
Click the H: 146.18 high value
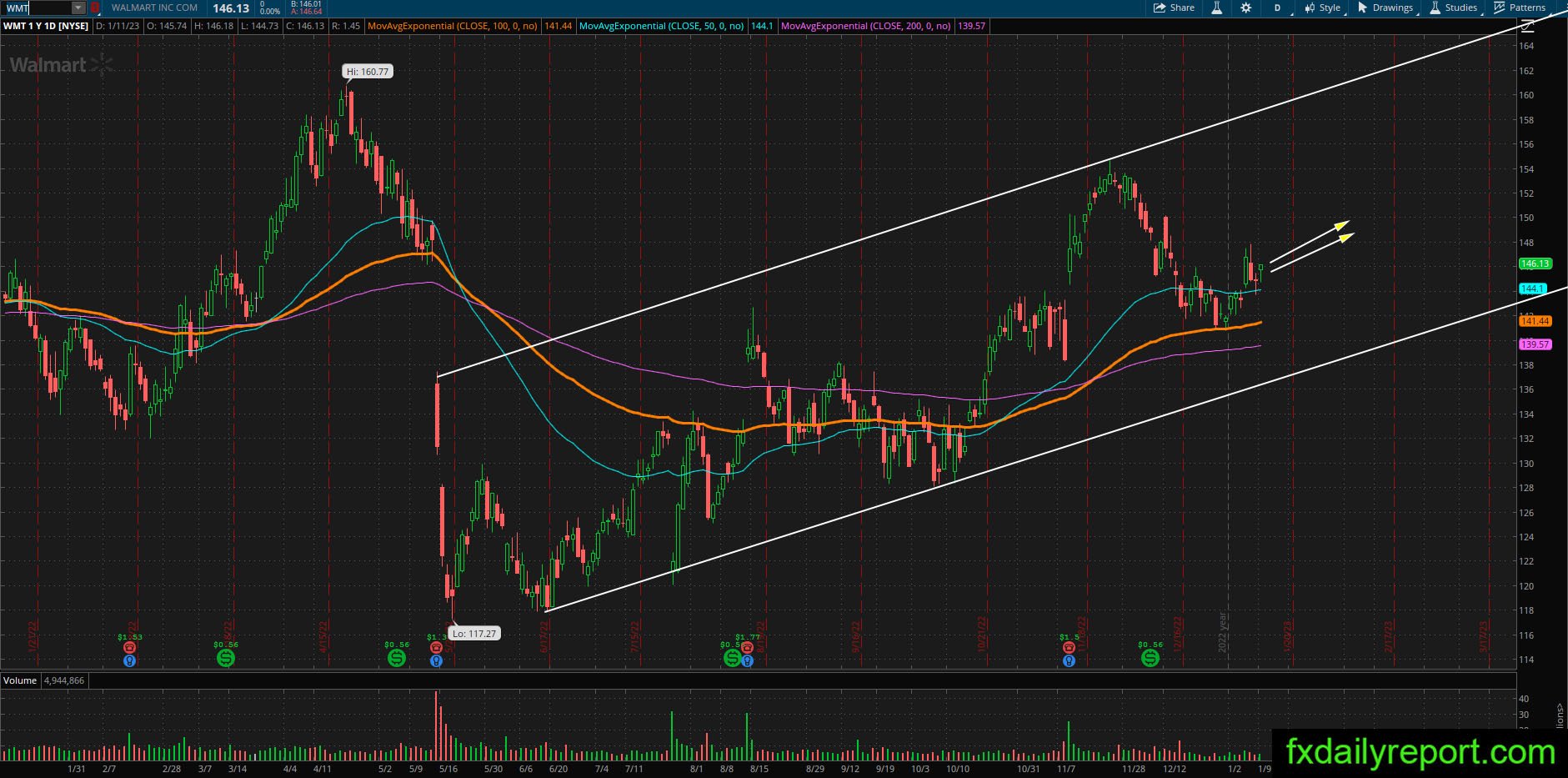[214, 26]
